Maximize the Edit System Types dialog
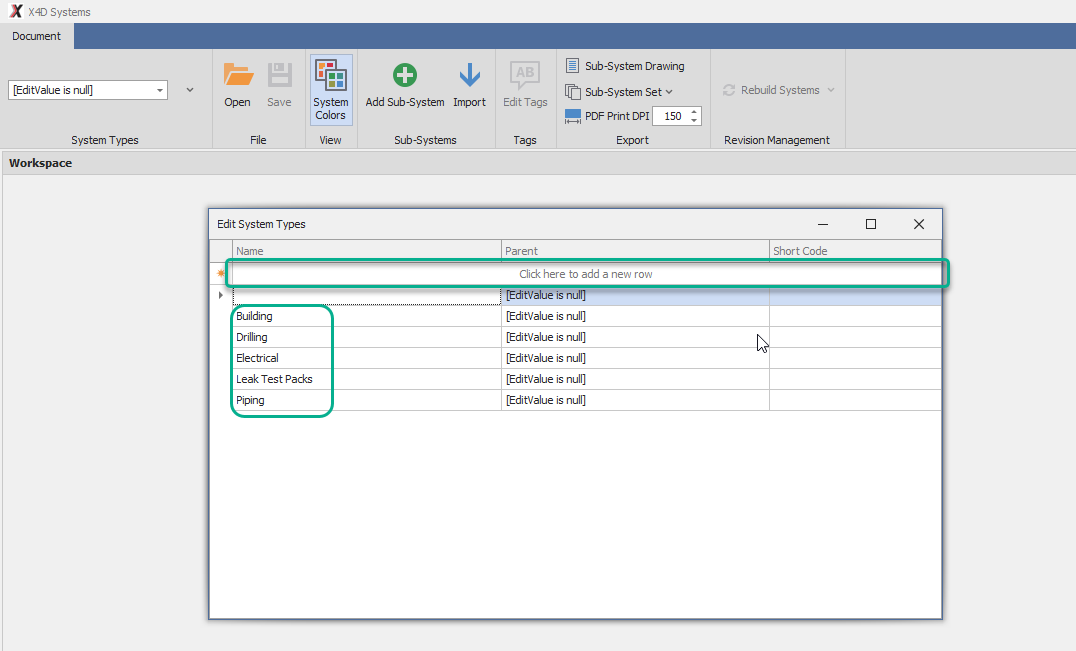Screen dimensions: 1076x651 [x=870, y=224]
